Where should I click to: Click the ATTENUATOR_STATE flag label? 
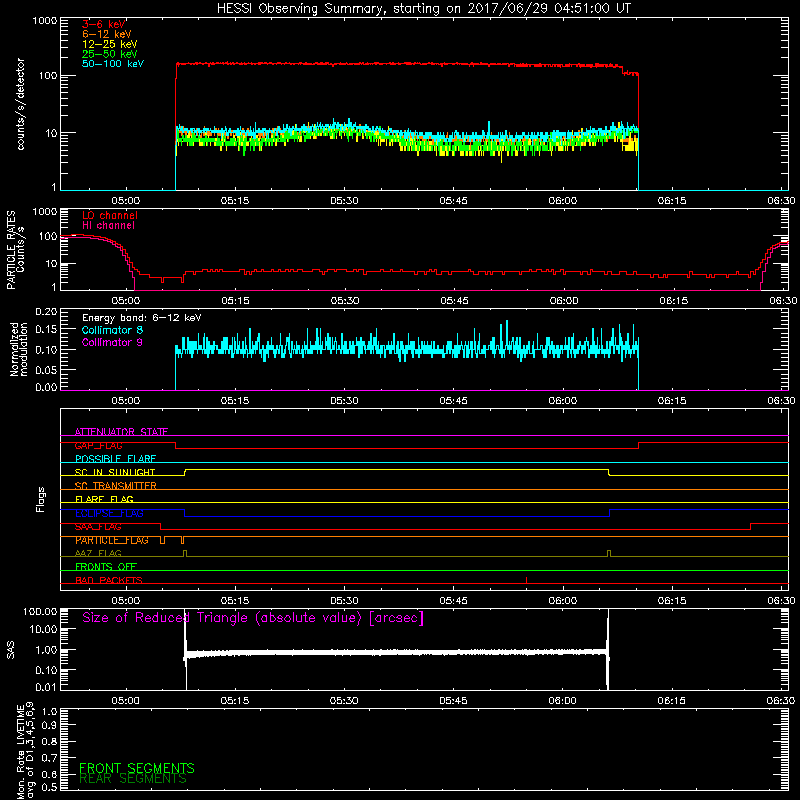[x=121, y=432]
